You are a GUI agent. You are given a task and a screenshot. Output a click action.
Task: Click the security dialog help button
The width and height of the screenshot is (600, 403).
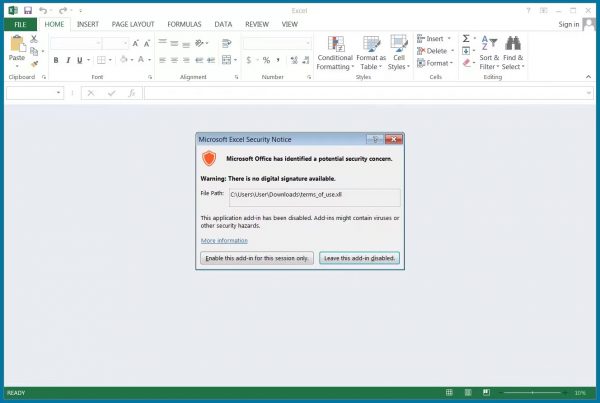tap(375, 139)
